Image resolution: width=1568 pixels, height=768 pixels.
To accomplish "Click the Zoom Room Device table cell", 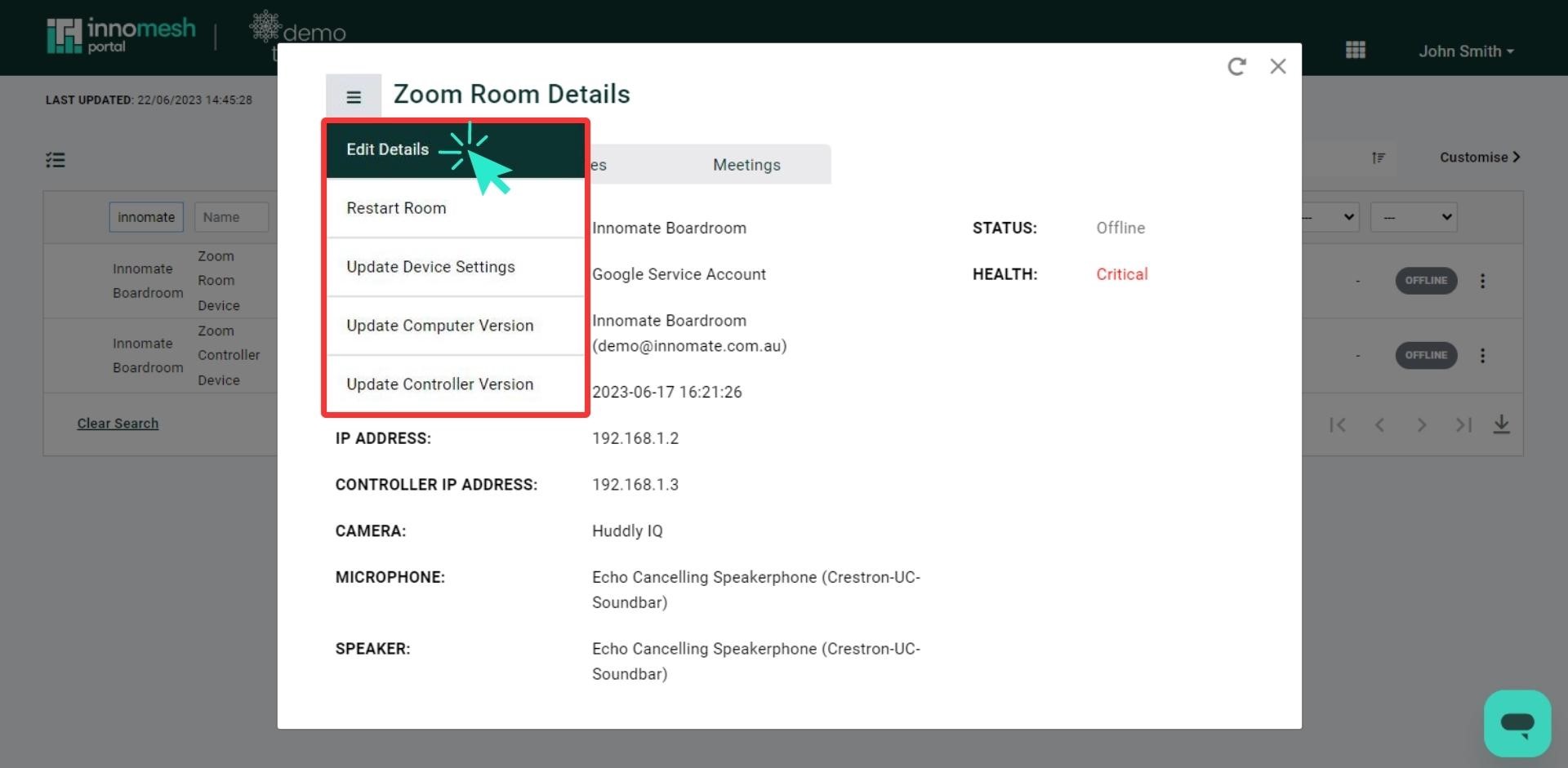I will click(218, 281).
